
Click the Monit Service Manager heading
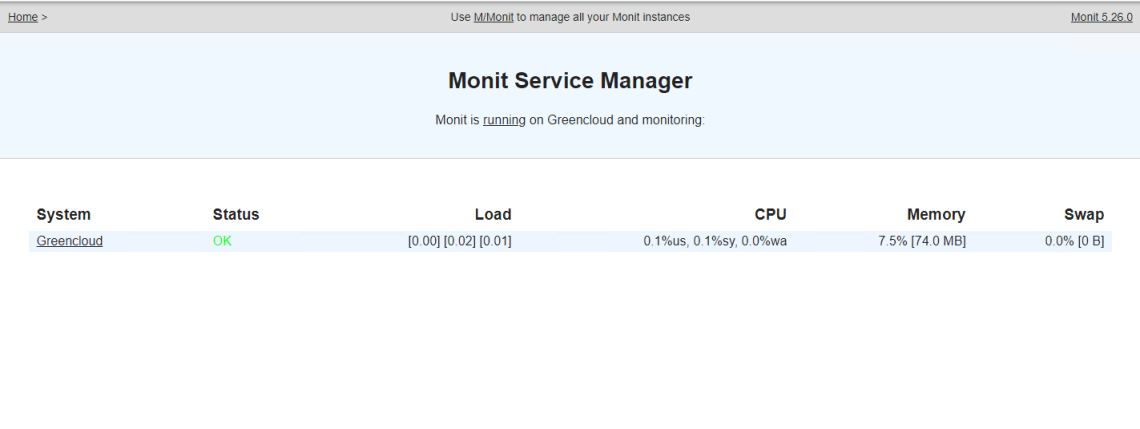(570, 81)
